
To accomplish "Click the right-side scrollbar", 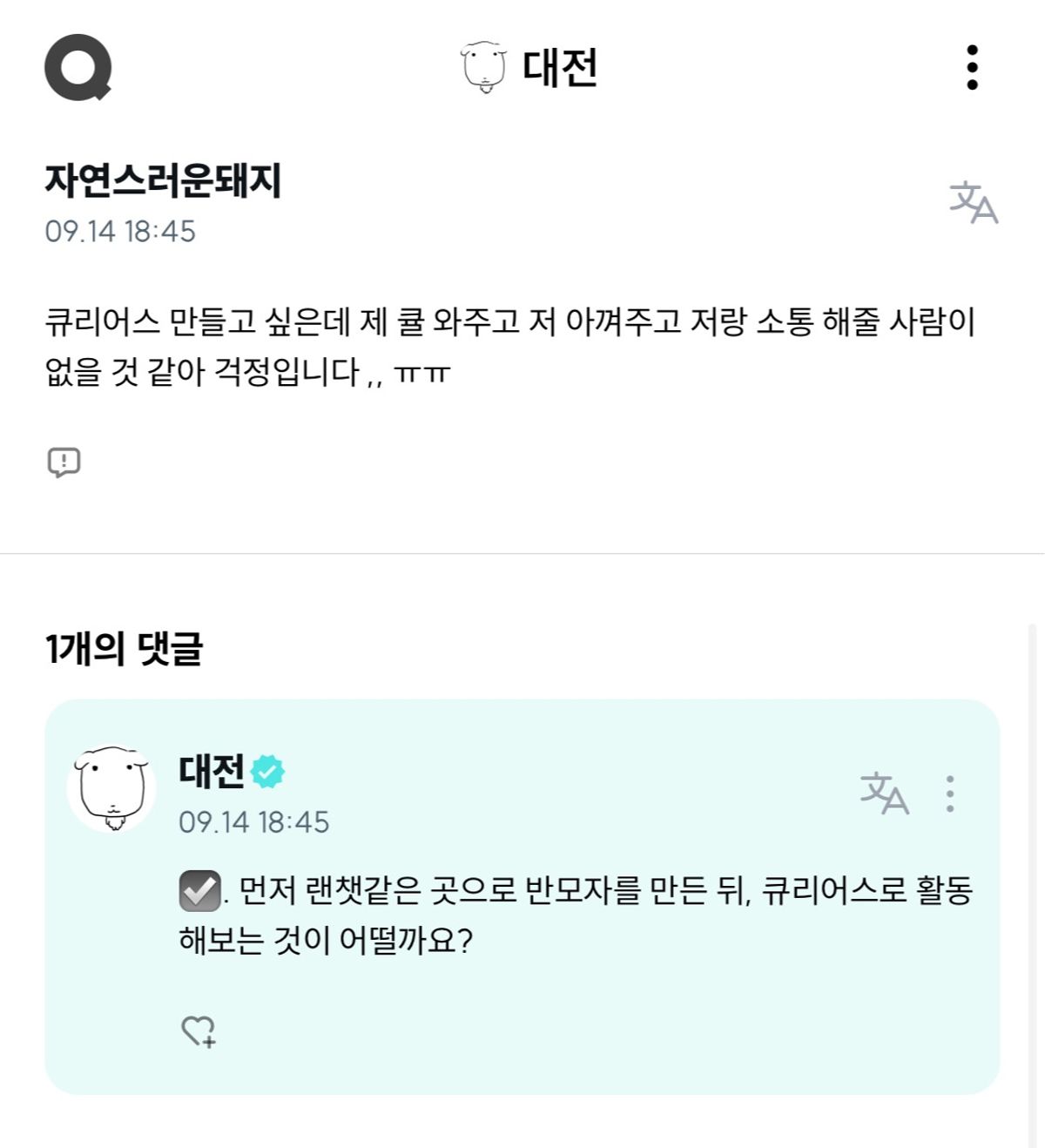I will point(1033,871).
